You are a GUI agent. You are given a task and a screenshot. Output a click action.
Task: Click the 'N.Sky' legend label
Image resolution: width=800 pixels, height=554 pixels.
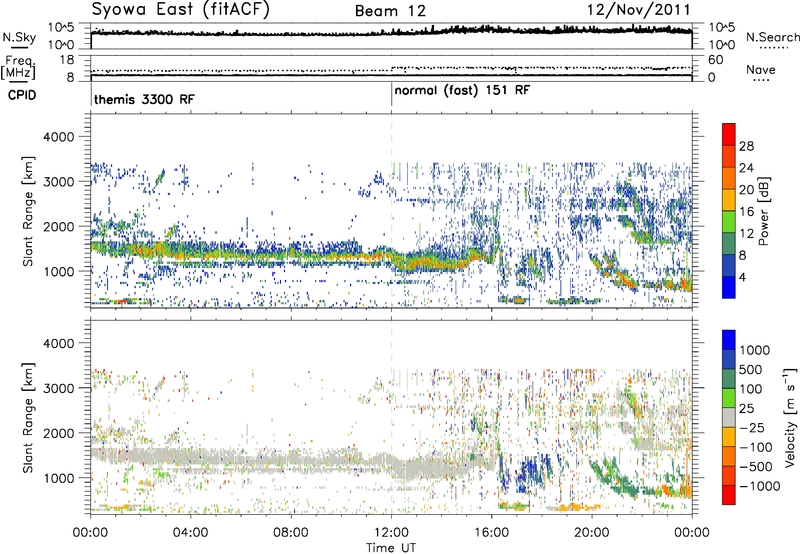19,37
